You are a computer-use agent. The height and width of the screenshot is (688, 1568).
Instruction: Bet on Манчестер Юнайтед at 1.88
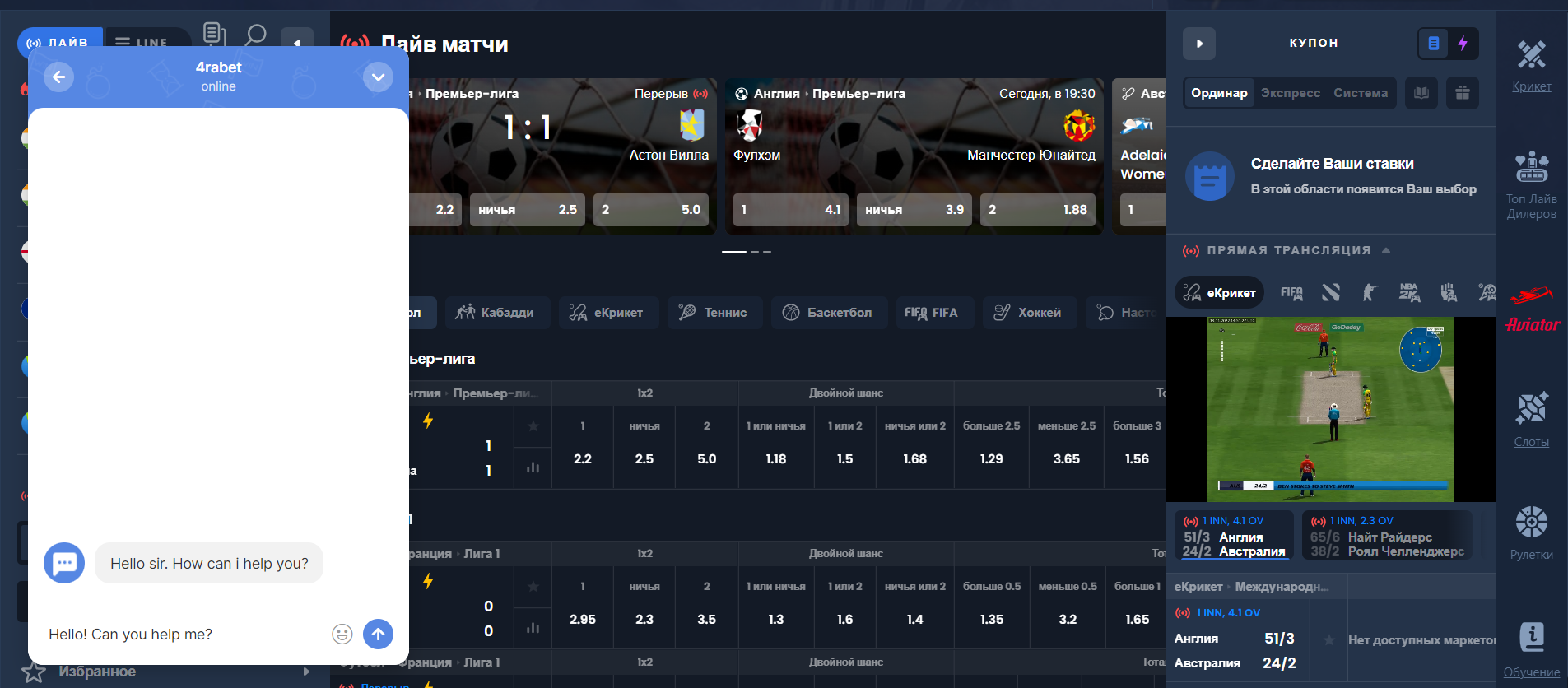1038,210
